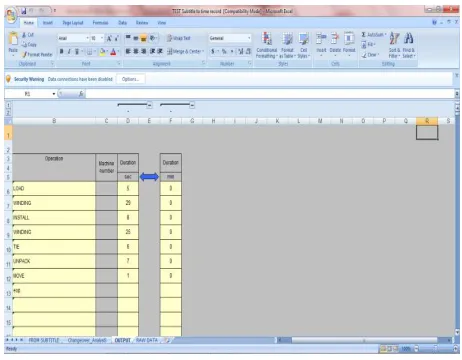
Task: Click the LOAD operation cell
Action: click(54, 189)
